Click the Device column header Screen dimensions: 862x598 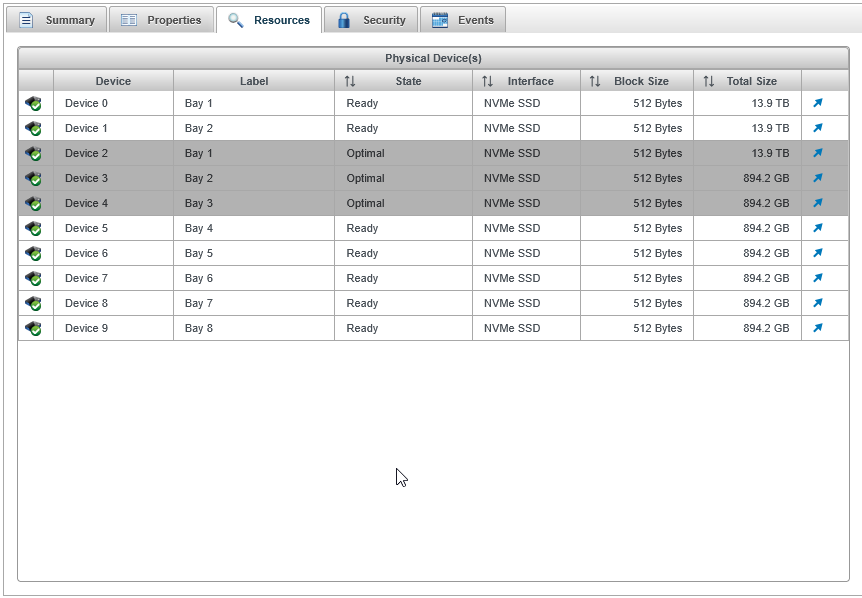[x=113, y=81]
